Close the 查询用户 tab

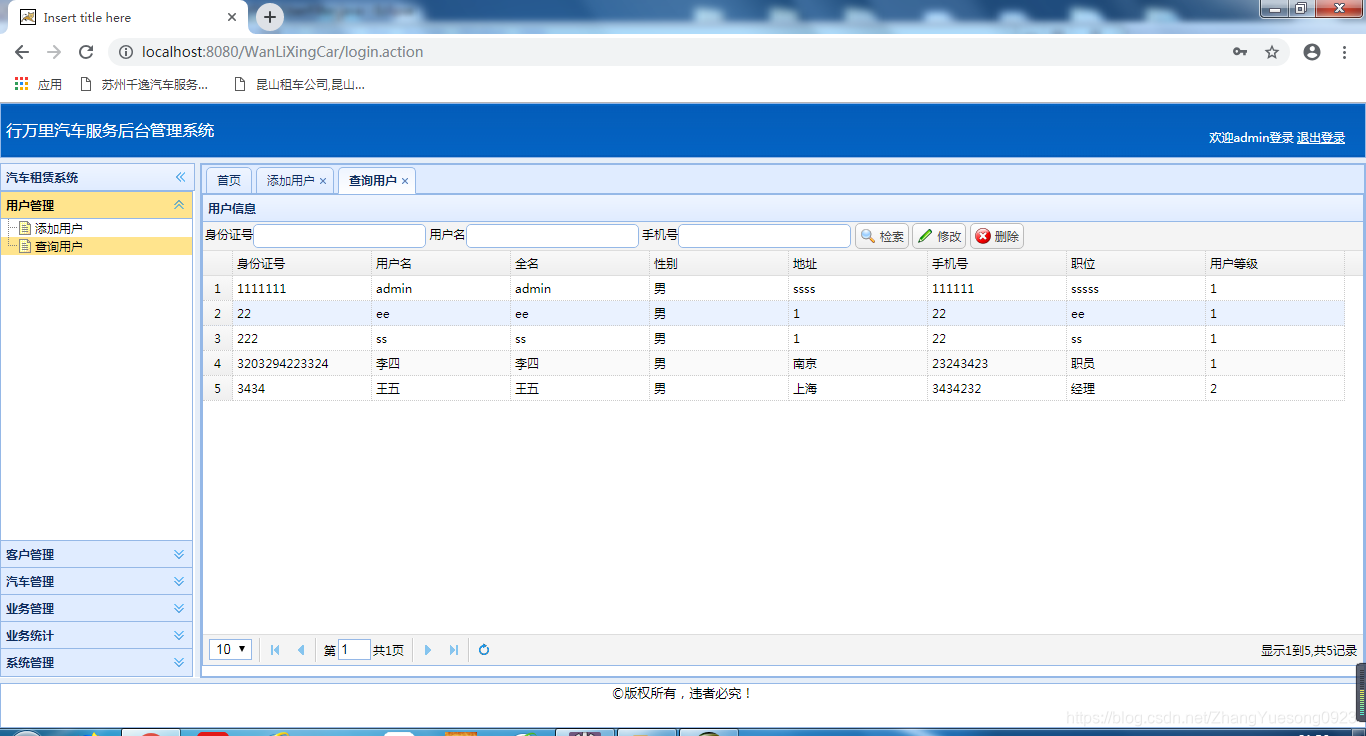(405, 181)
